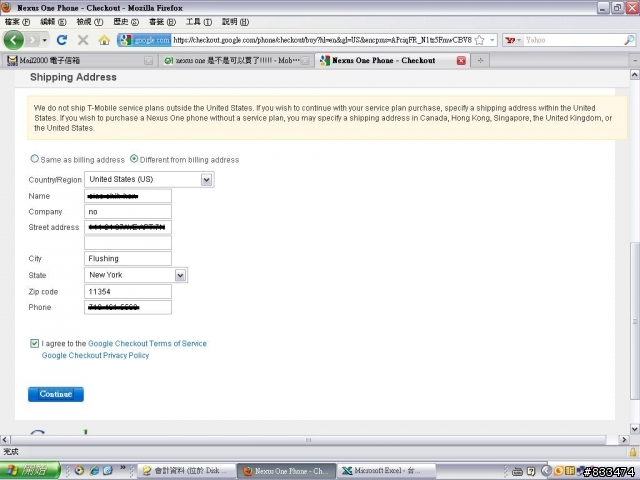The height and width of the screenshot is (480, 640).
Task: Open the list all tabs dropdown
Action: click(x=635, y=60)
